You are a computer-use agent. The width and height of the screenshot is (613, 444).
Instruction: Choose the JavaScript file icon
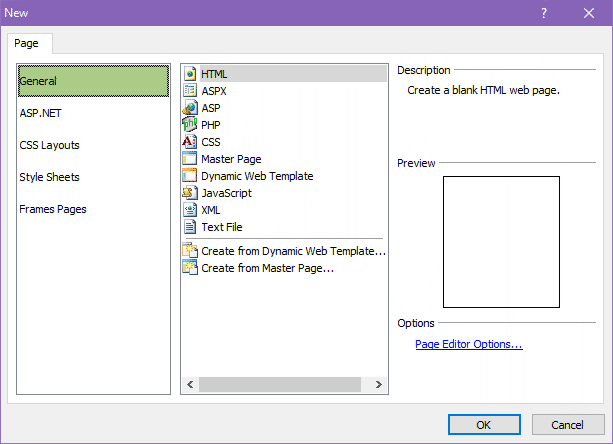[x=190, y=193]
